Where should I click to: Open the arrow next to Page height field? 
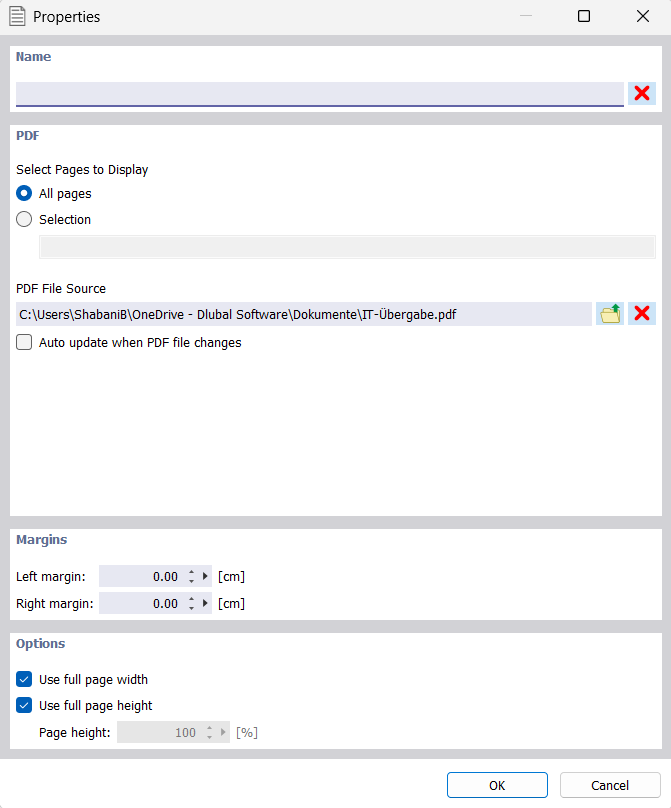tap(223, 732)
